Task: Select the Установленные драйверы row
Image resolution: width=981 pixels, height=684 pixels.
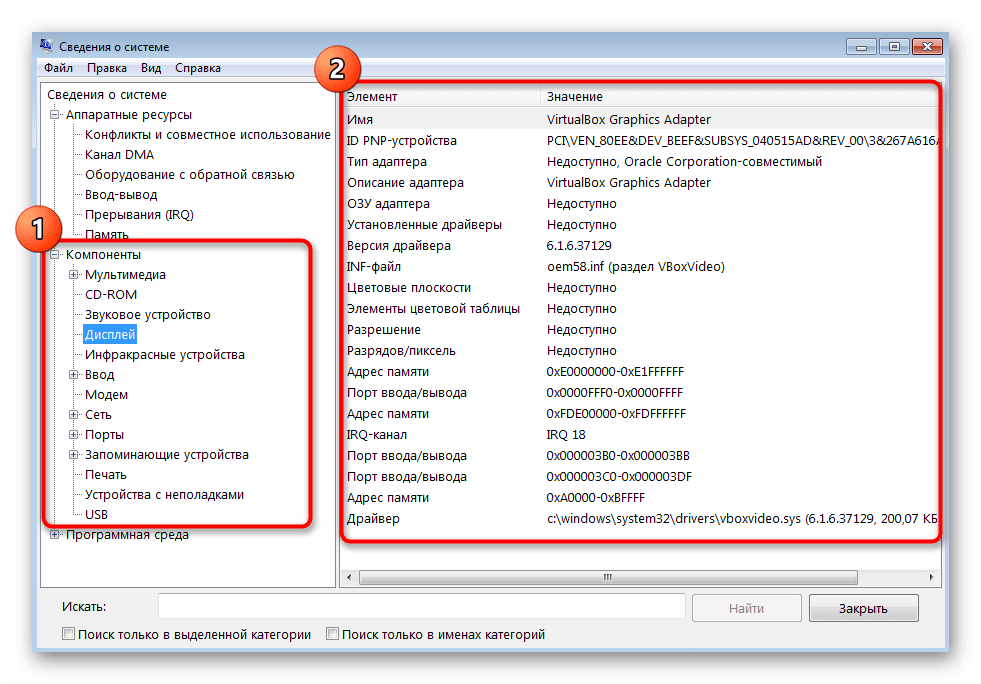Action: [x=641, y=225]
